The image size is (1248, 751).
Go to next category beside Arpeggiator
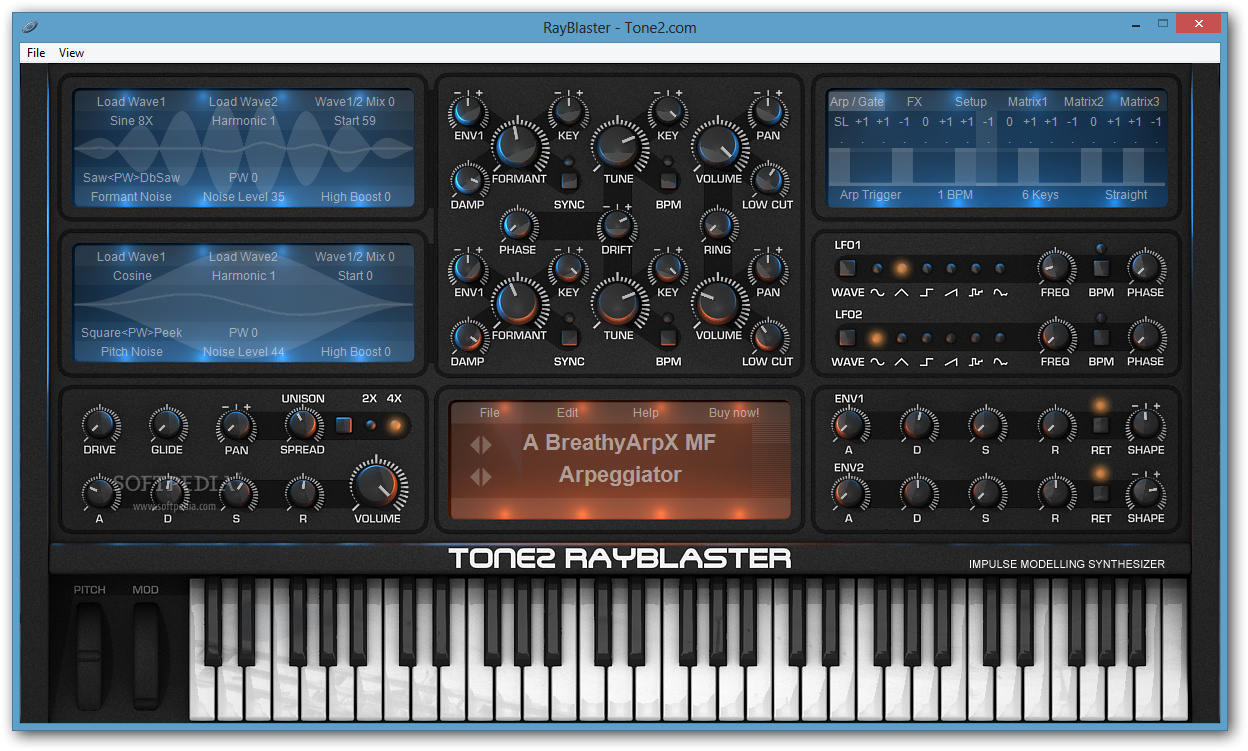[487, 477]
